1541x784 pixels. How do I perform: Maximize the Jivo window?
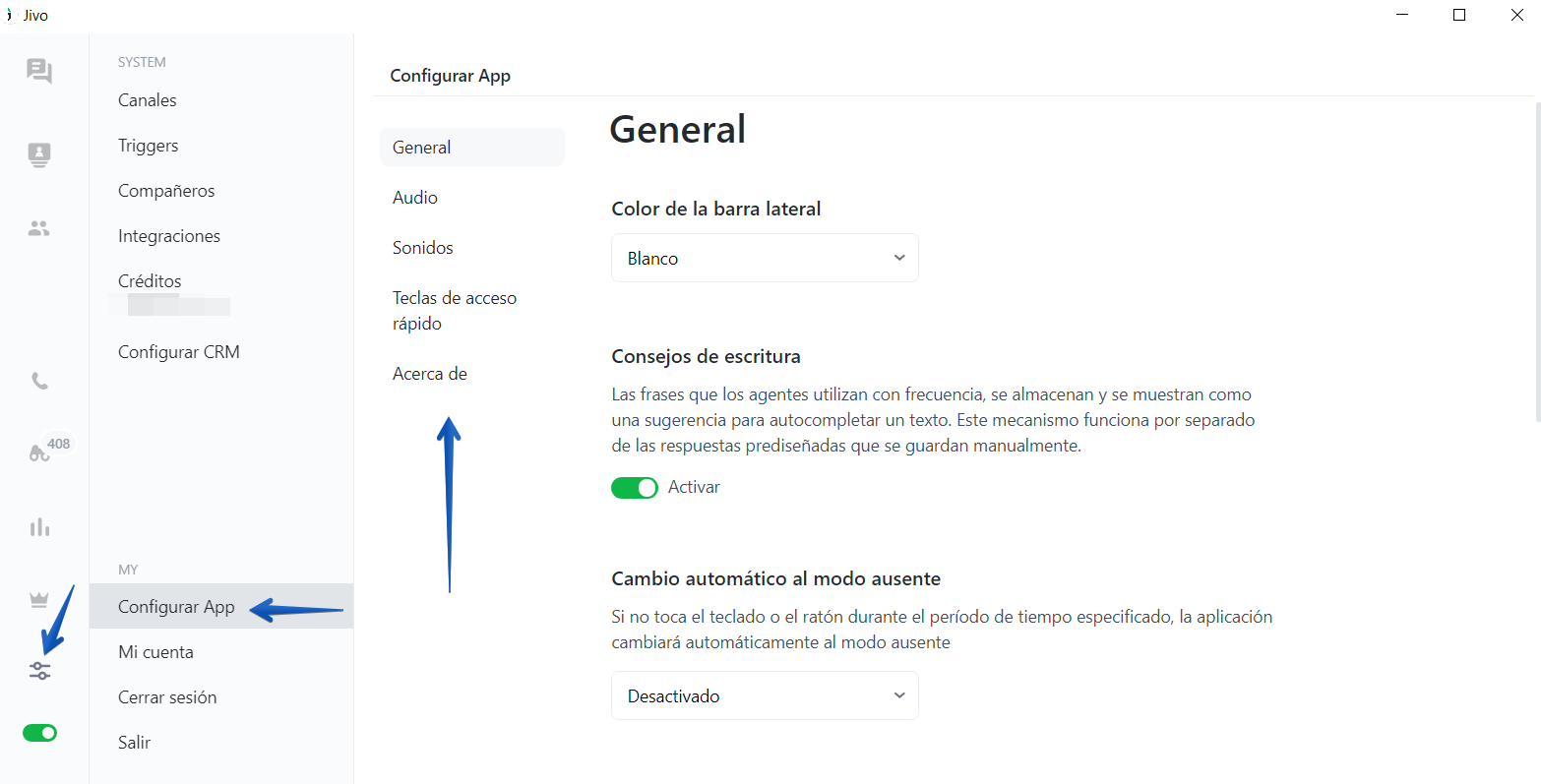1459,15
